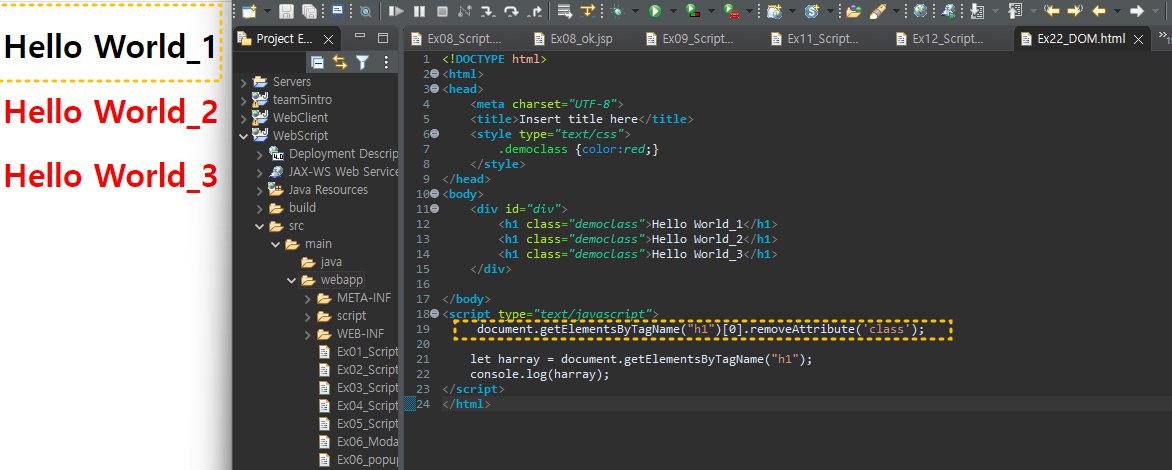Collapse the head tag fold on line 3

tap(435, 89)
